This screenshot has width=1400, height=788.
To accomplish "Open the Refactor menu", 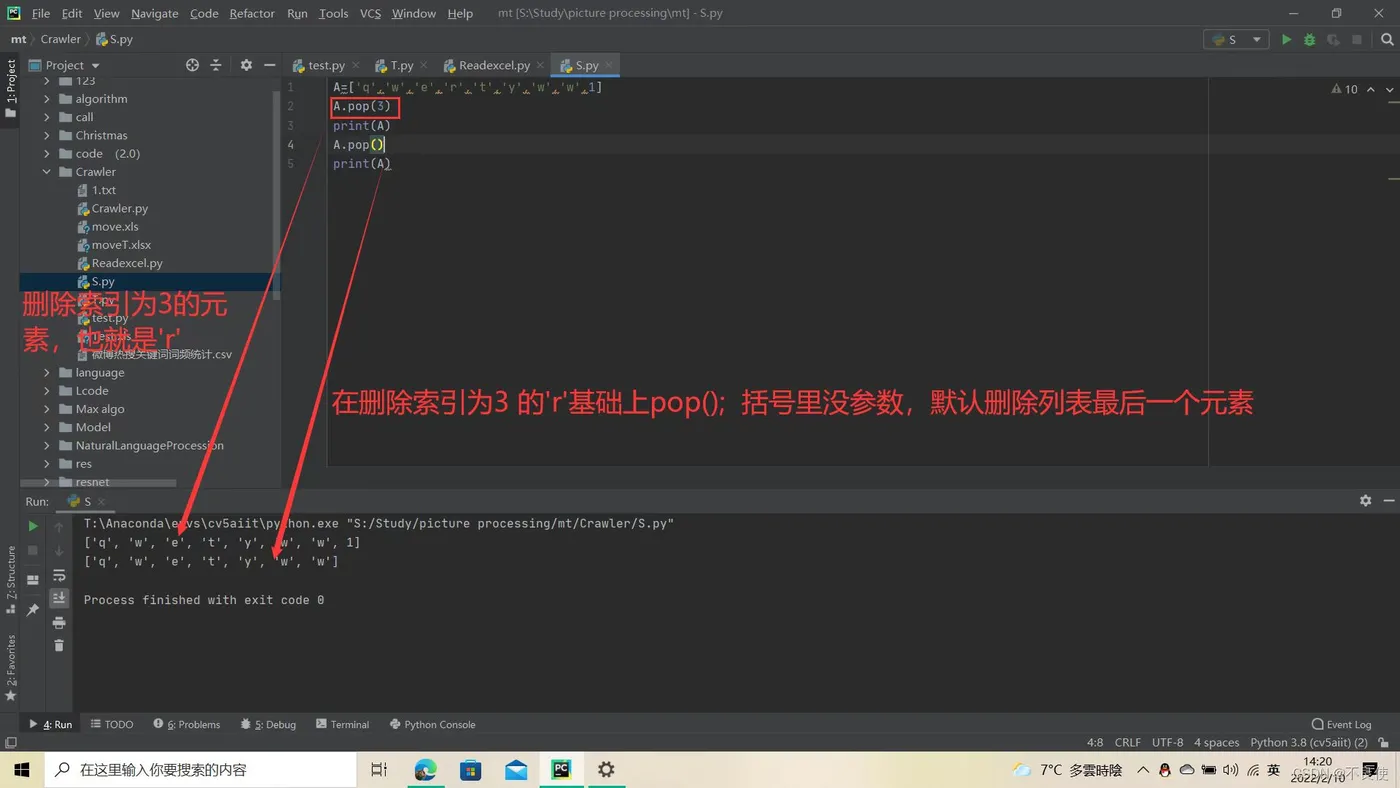I will click(x=252, y=13).
